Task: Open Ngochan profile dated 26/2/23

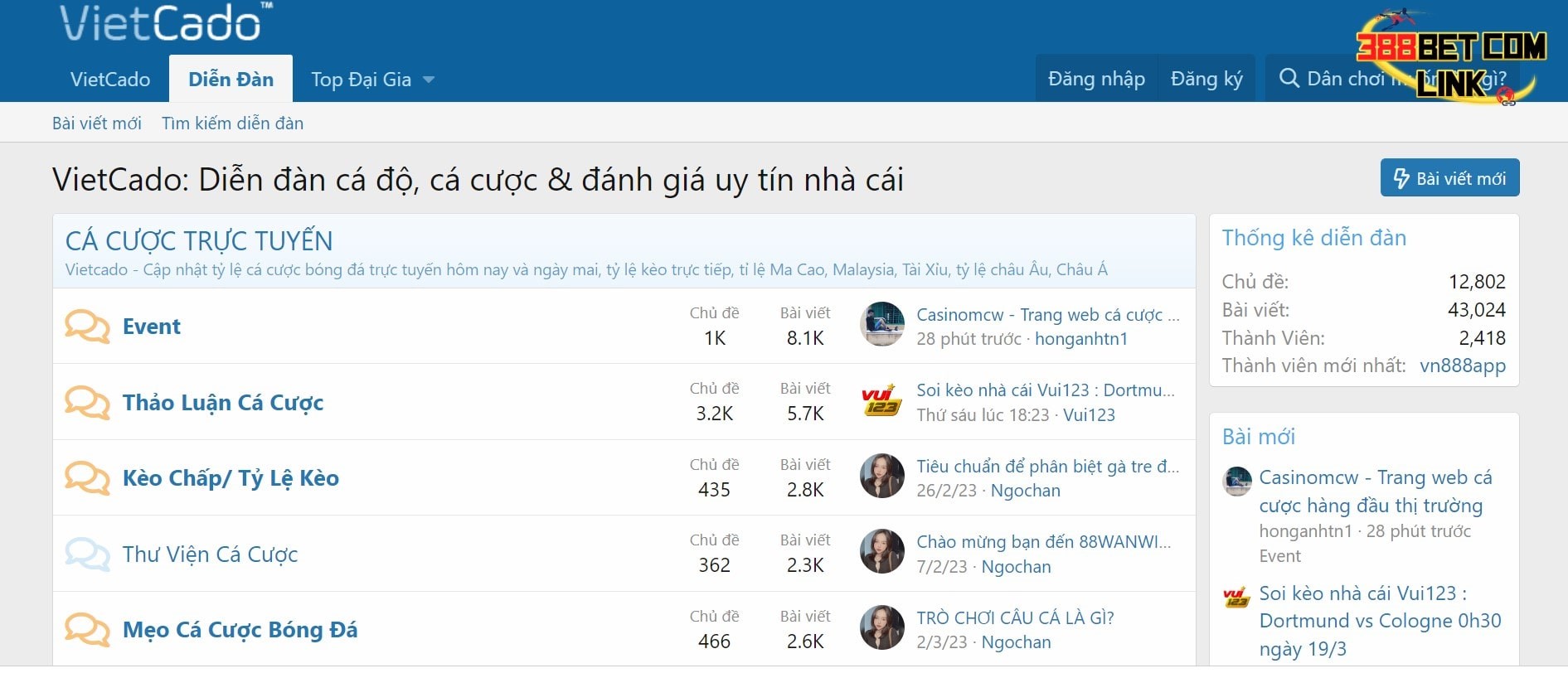Action: pyautogui.click(x=1026, y=491)
